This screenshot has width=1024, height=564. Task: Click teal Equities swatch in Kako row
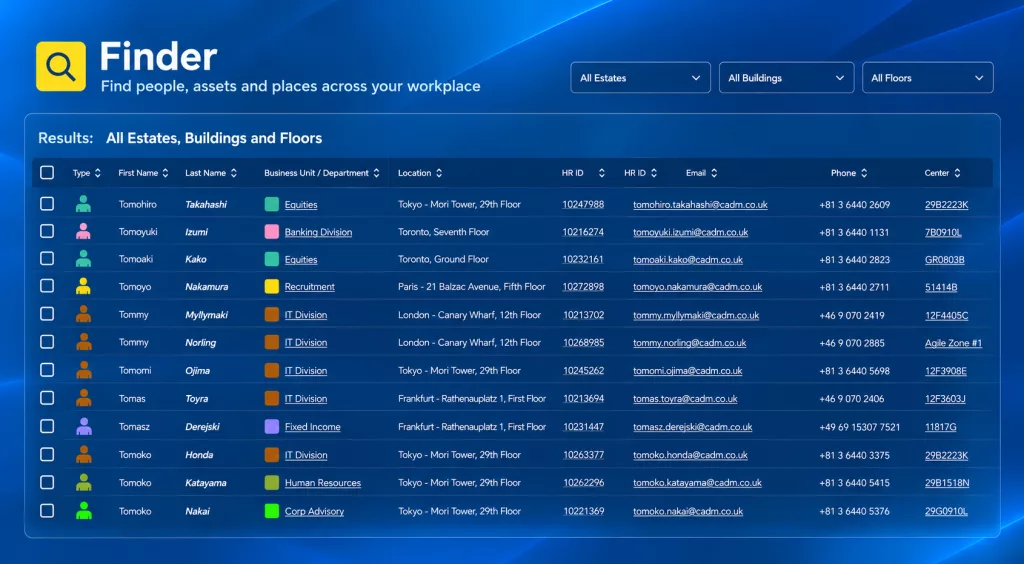click(272, 259)
